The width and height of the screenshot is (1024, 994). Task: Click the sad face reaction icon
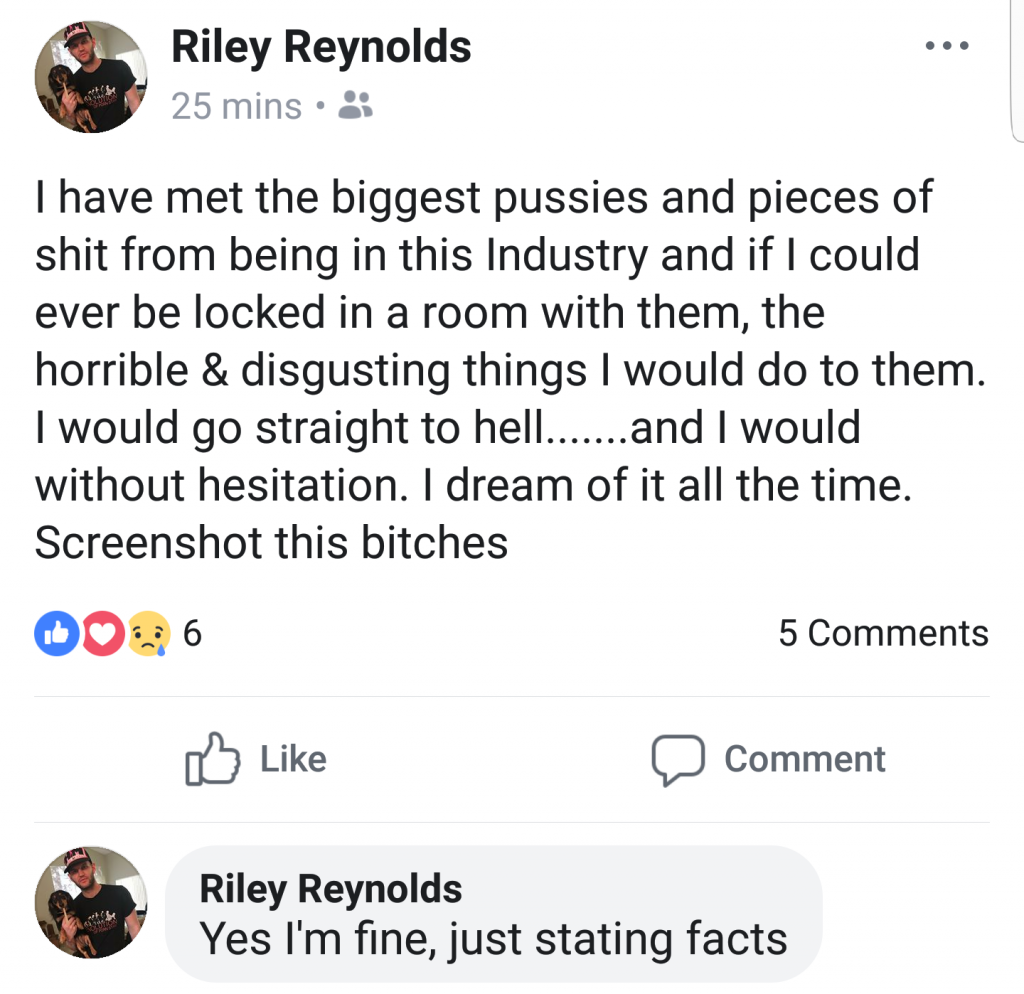(x=149, y=633)
